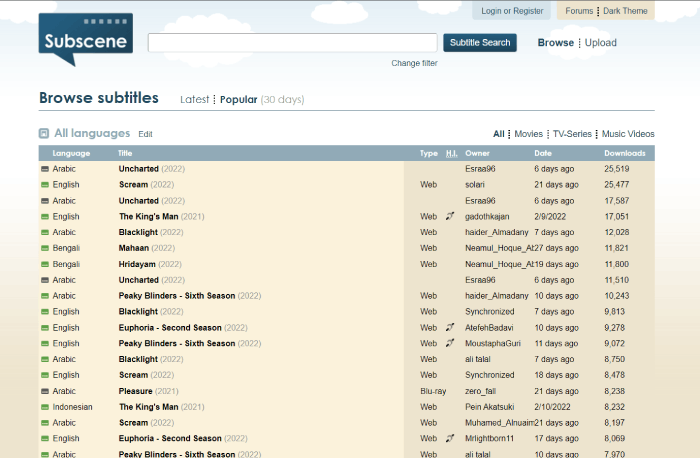Click the rating icon beside English The King's Man

(45, 217)
